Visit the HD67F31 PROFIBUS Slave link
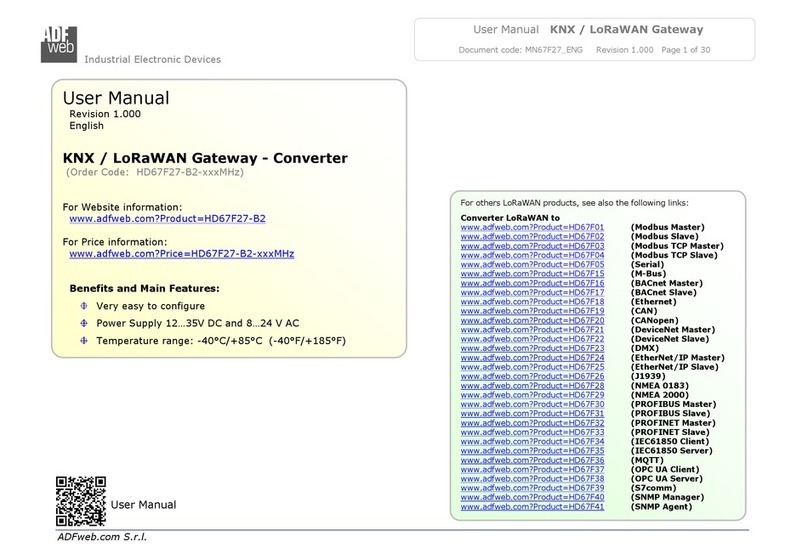808x559 pixels. (x=532, y=413)
